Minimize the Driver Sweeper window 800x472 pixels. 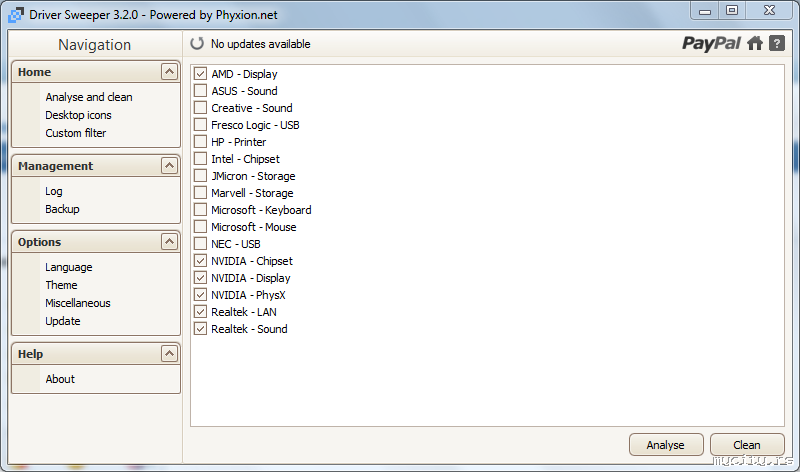coord(705,11)
